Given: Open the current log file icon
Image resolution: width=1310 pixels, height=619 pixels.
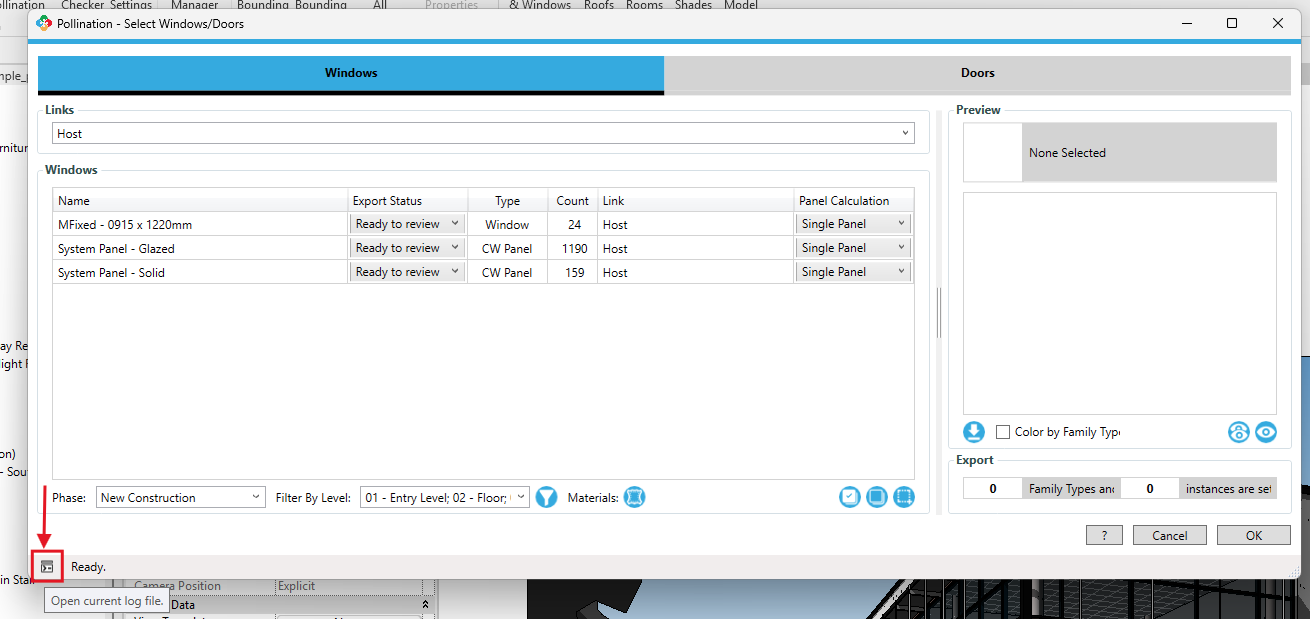Looking at the screenshot, I should 47,567.
